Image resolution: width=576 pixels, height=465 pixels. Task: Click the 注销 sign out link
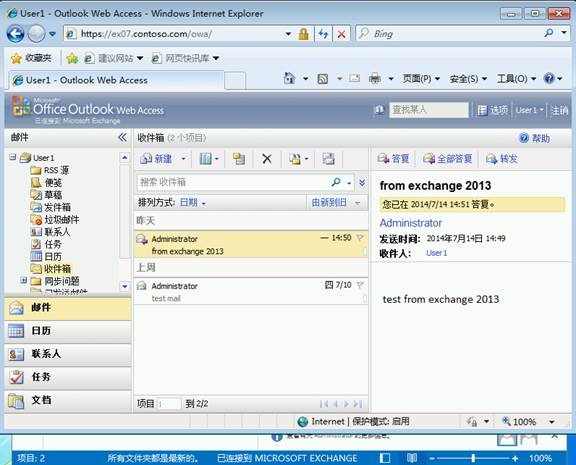pyautogui.click(x=559, y=110)
